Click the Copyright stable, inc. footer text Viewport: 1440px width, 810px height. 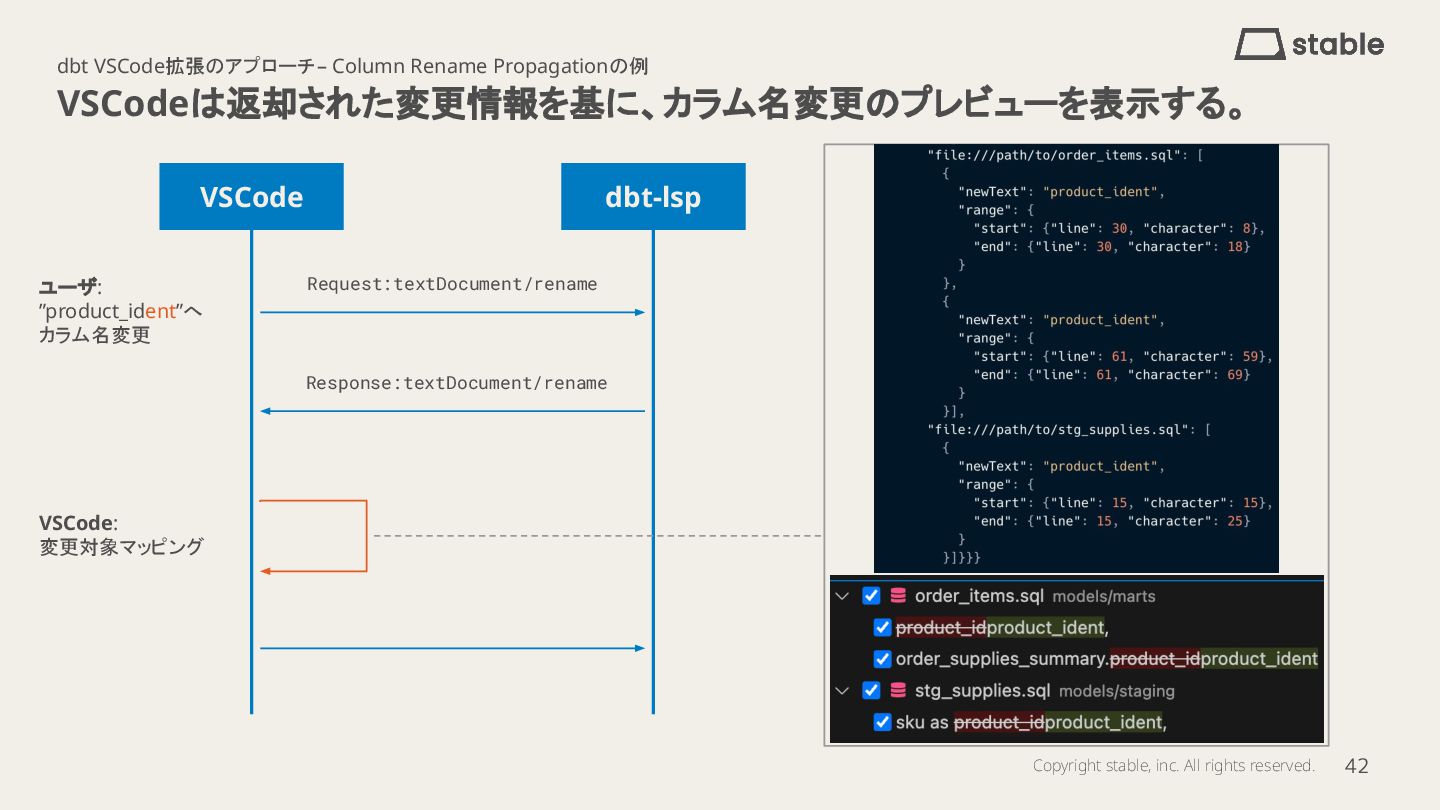click(1173, 766)
